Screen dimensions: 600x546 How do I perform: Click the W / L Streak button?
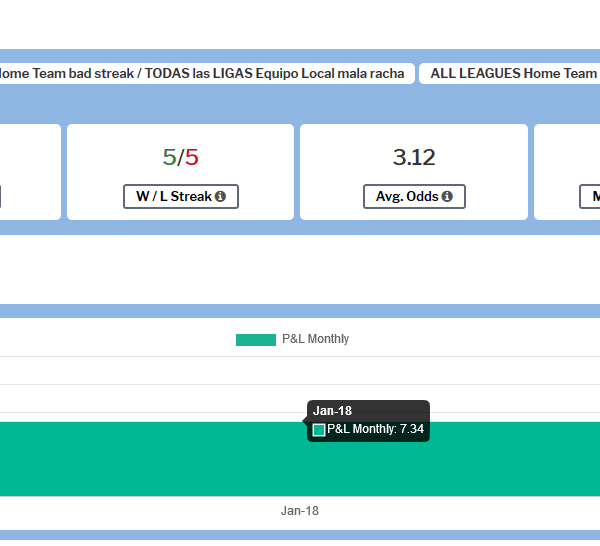[181, 196]
